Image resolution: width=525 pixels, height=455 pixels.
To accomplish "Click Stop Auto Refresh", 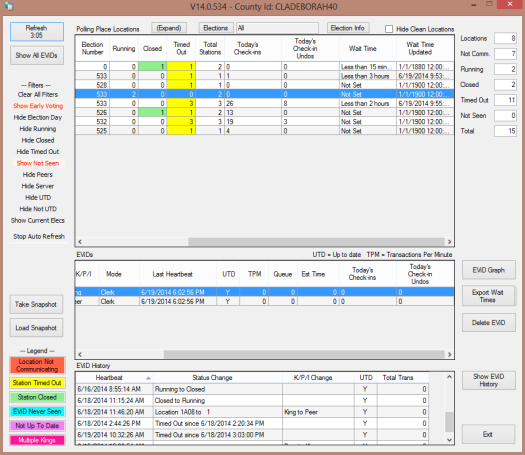I will click(39, 236).
